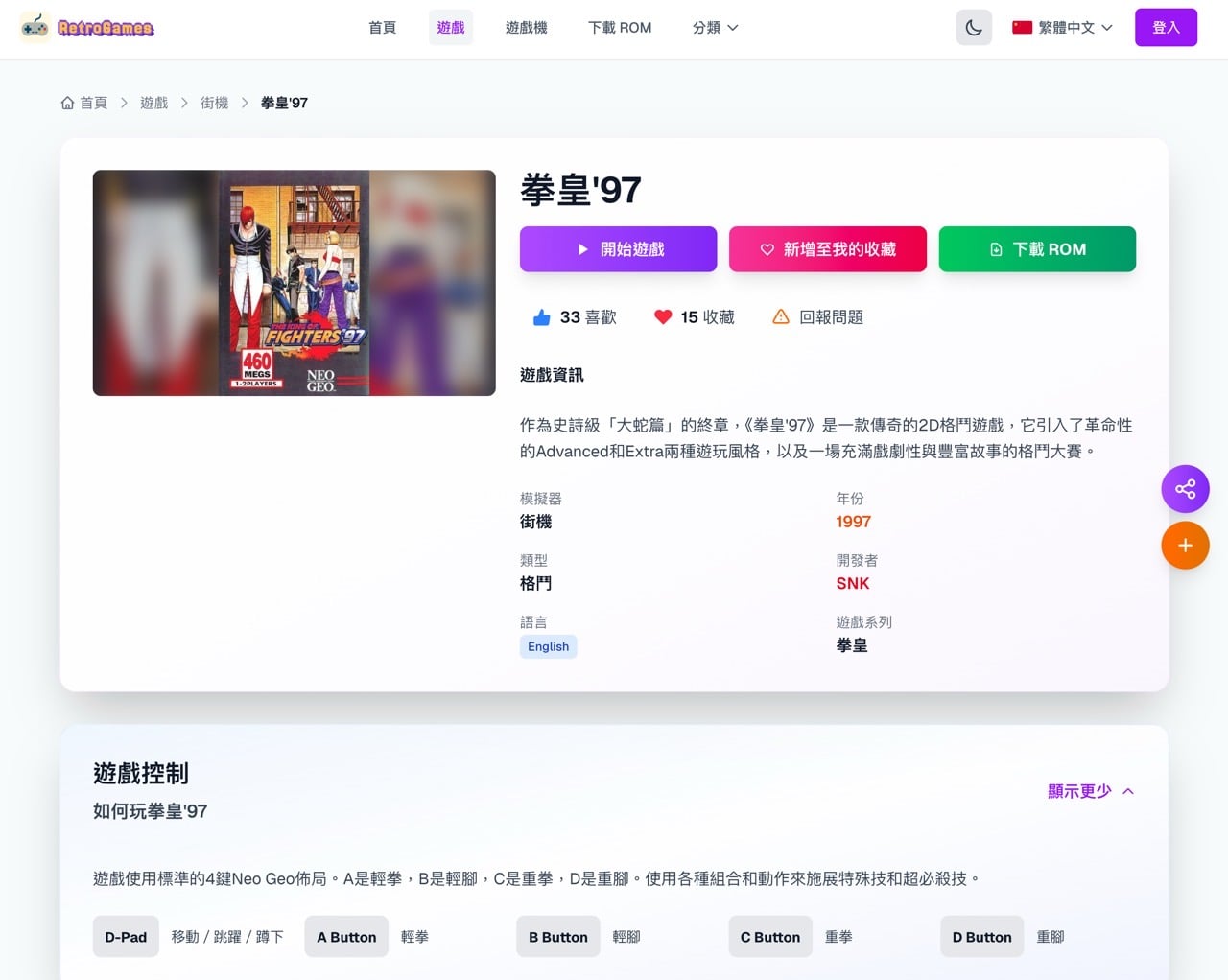Screen dimensions: 1228x980
Task: Click the RetroGames logo
Action: pyautogui.click(x=87, y=28)
